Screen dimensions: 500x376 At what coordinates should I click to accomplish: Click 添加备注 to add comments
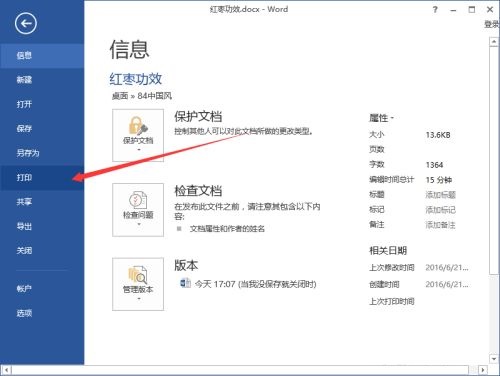[x=440, y=225]
